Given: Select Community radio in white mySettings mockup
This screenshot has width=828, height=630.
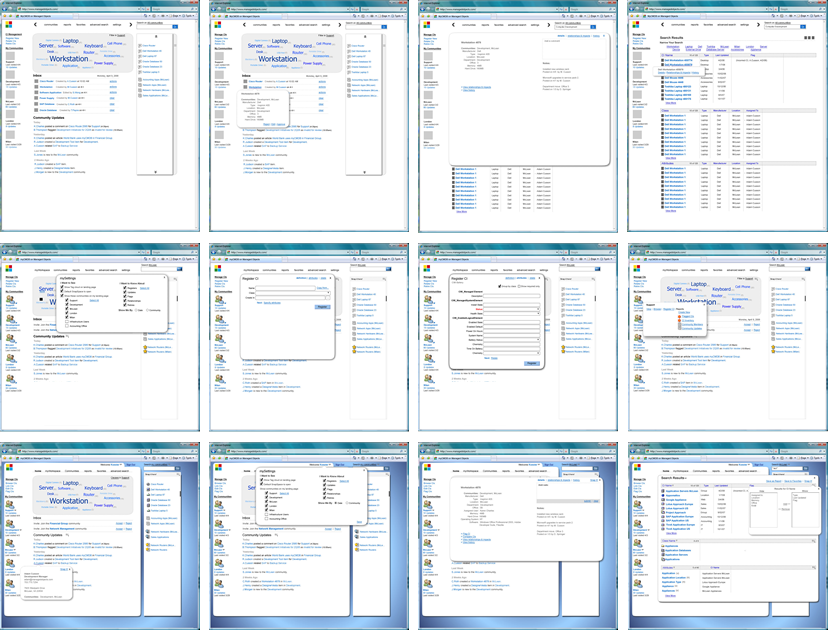Looking at the screenshot, I should pos(147,310).
